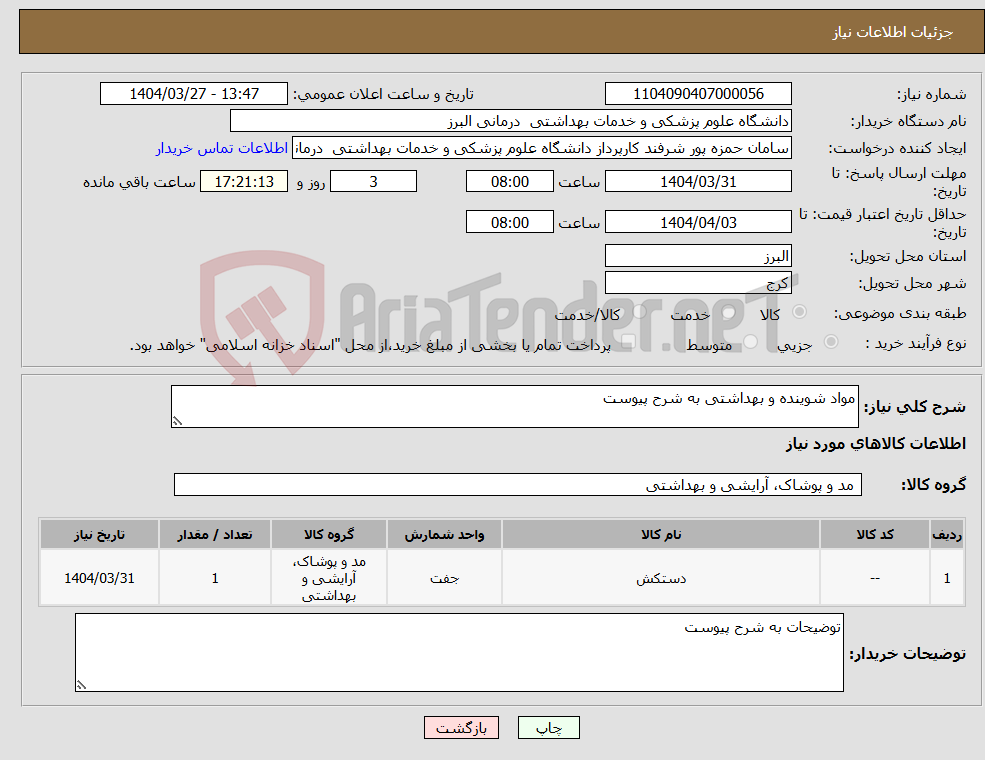This screenshot has height=760, width=985.
Task: Click the جفت unit cell
Action: (x=444, y=578)
